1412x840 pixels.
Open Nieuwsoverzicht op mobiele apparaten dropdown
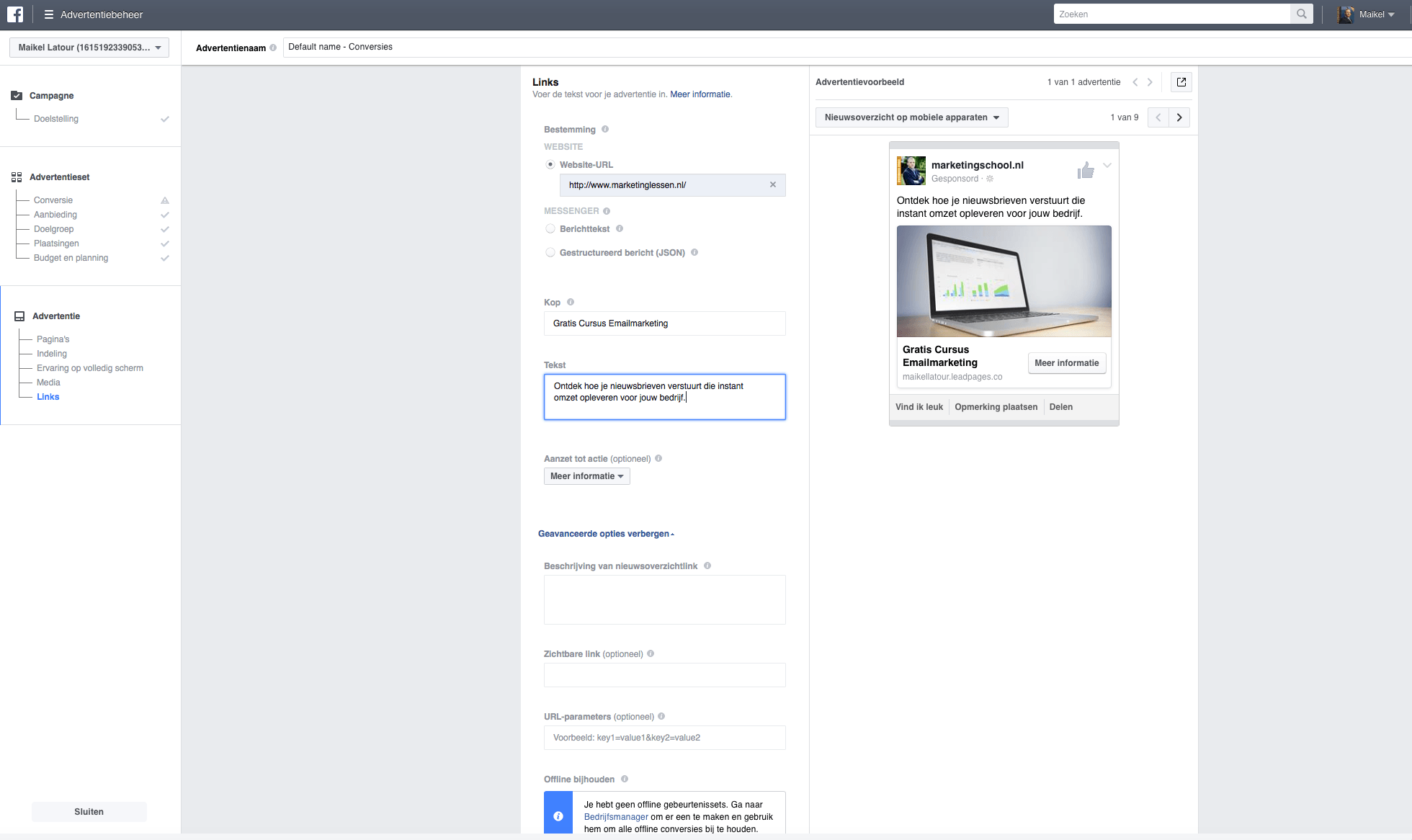point(911,117)
